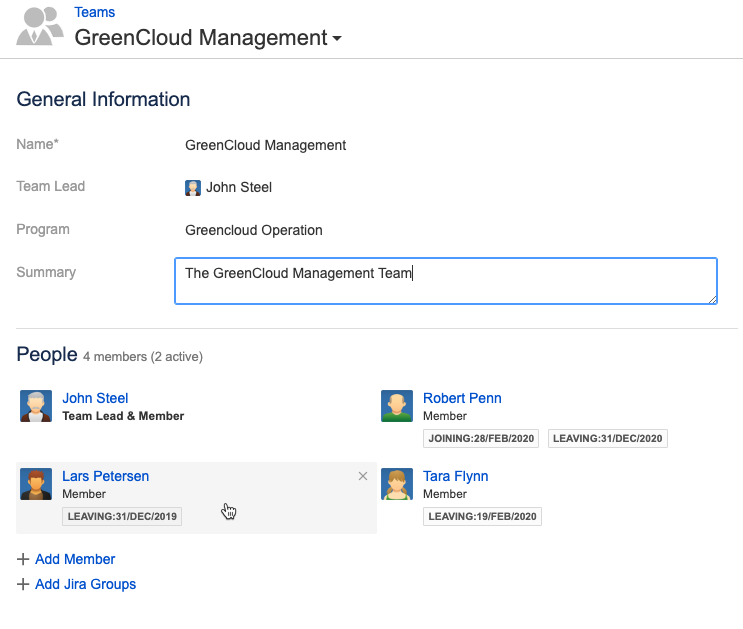Focus the Summary text box
Screen dimensions: 743x629
445,281
